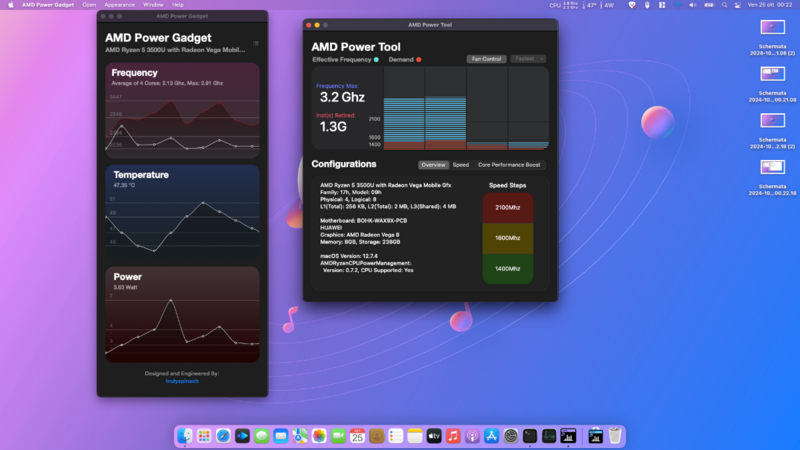Select Schermata 2024-10...00.22.18 desktop file
800x450 pixels.
click(x=772, y=178)
